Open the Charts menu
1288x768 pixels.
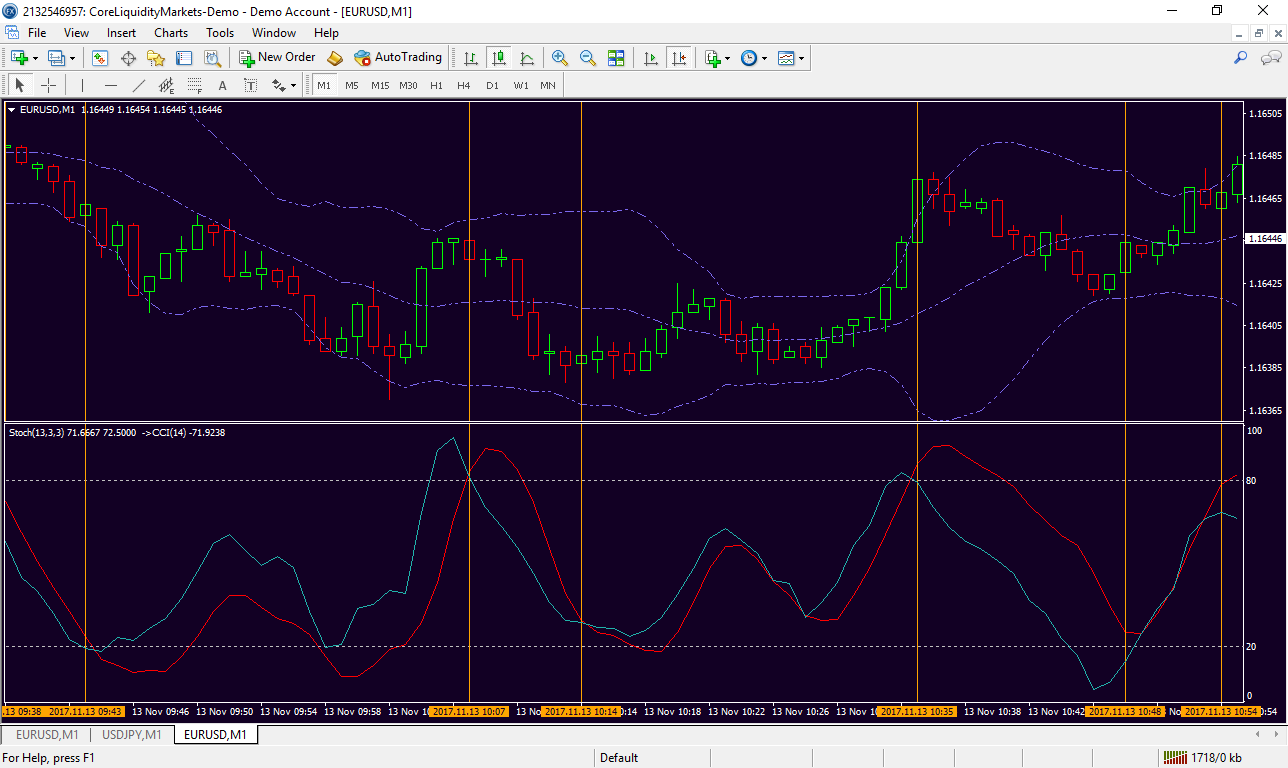click(171, 33)
